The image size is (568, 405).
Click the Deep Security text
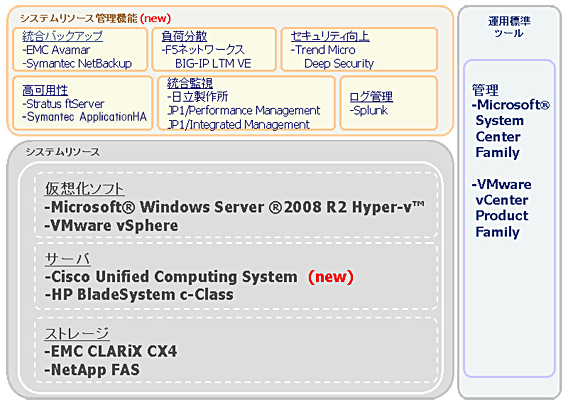[339, 63]
